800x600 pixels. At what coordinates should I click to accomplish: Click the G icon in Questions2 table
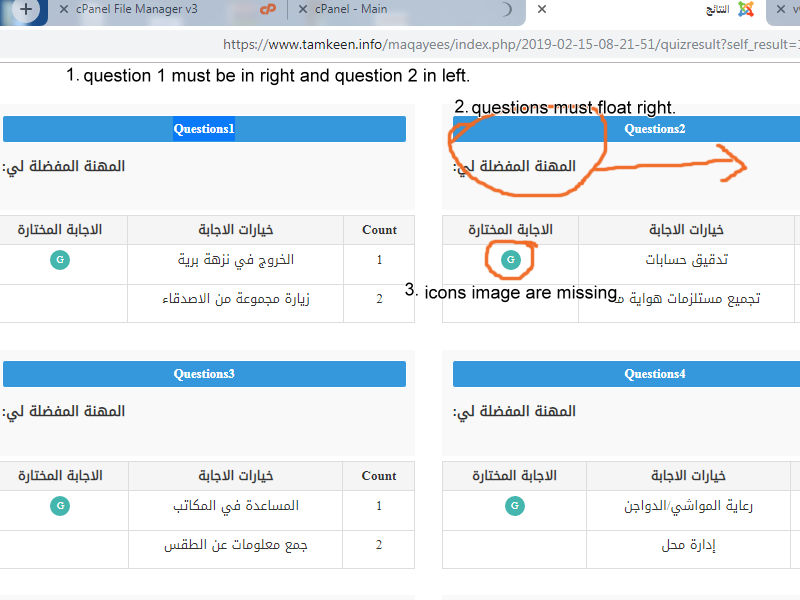pyautogui.click(x=511, y=260)
